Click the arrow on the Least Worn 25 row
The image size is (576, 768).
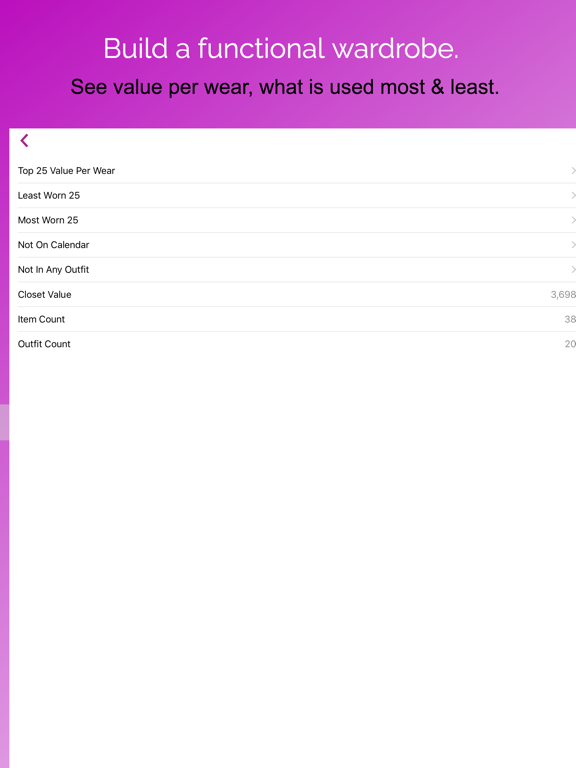573,195
